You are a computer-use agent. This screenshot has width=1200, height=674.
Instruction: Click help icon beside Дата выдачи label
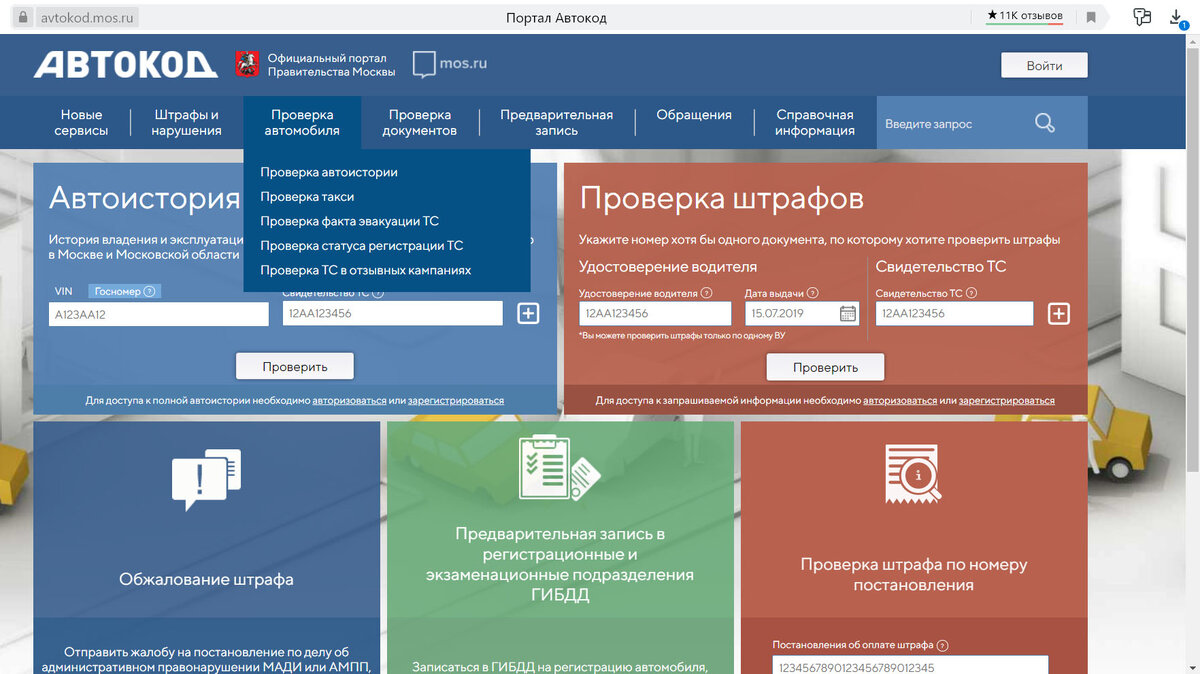click(812, 293)
